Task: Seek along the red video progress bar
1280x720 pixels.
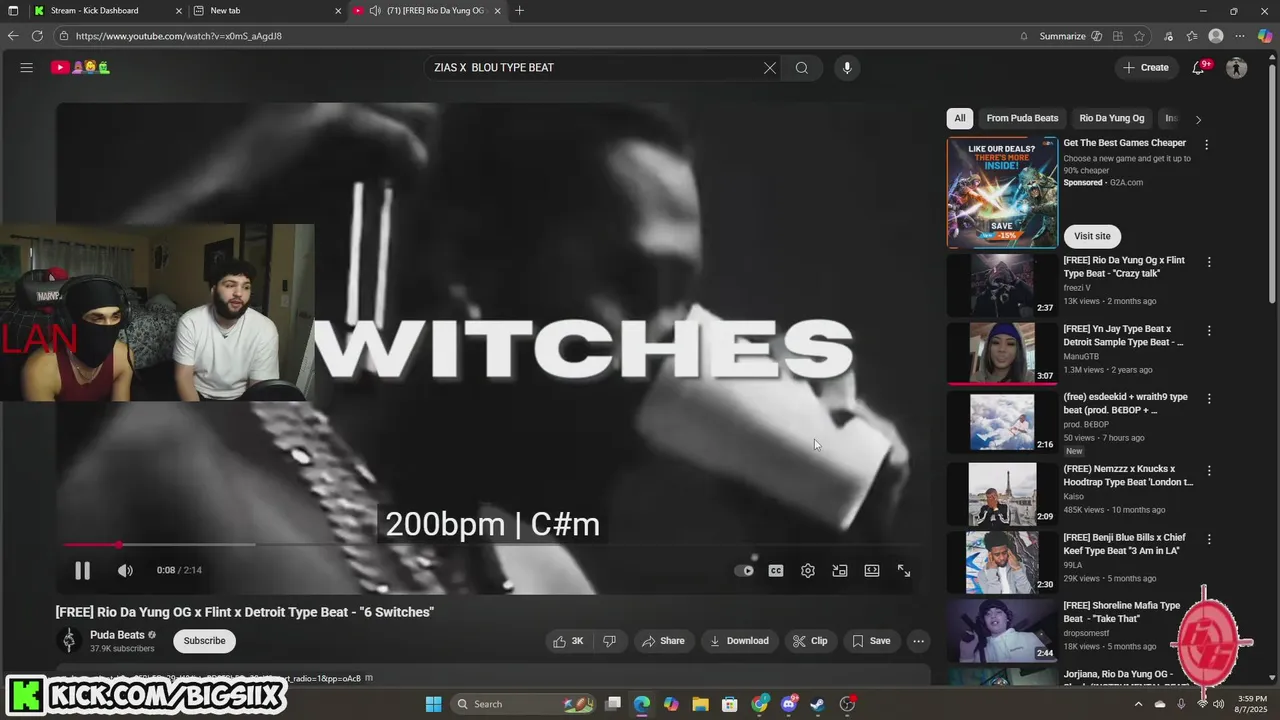Action: tap(490, 545)
